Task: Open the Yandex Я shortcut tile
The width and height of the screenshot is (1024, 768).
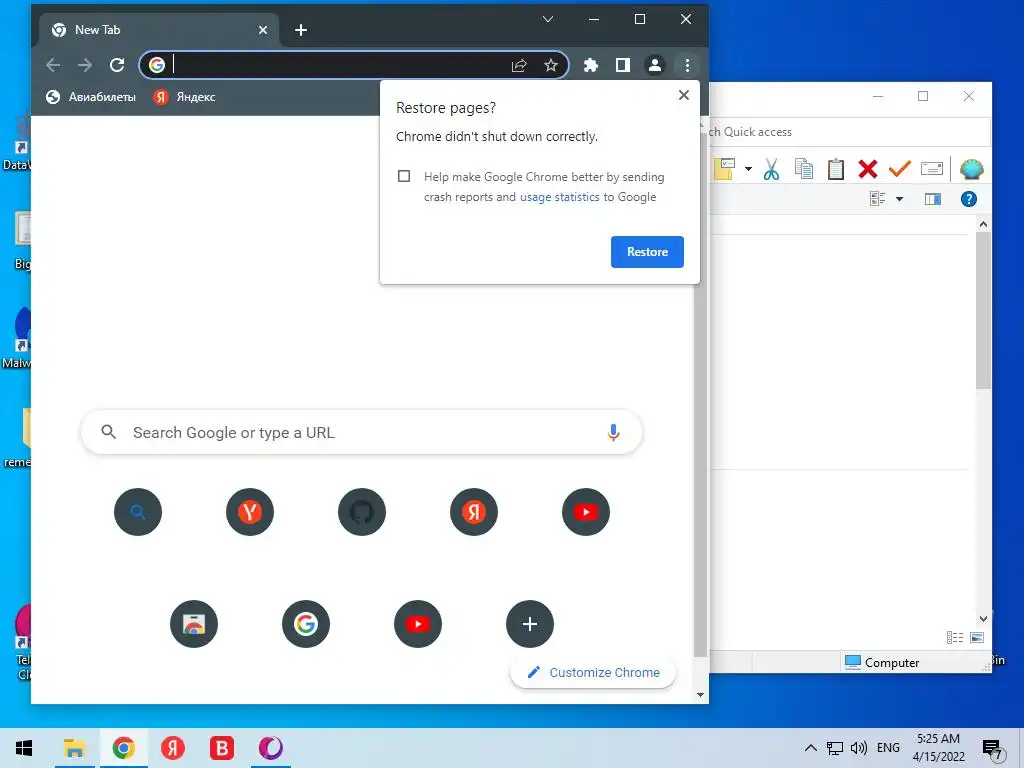Action: [x=473, y=512]
